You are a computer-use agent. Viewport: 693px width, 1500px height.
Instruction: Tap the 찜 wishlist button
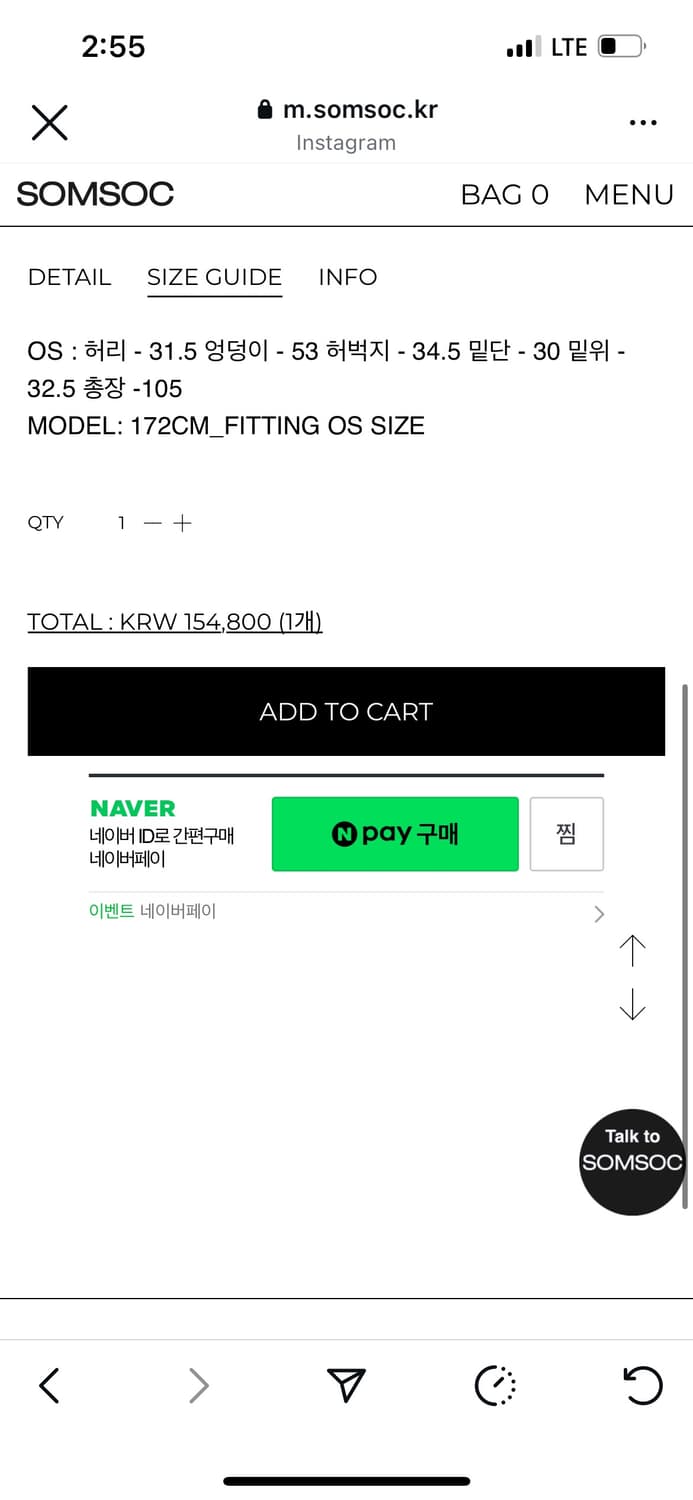566,834
